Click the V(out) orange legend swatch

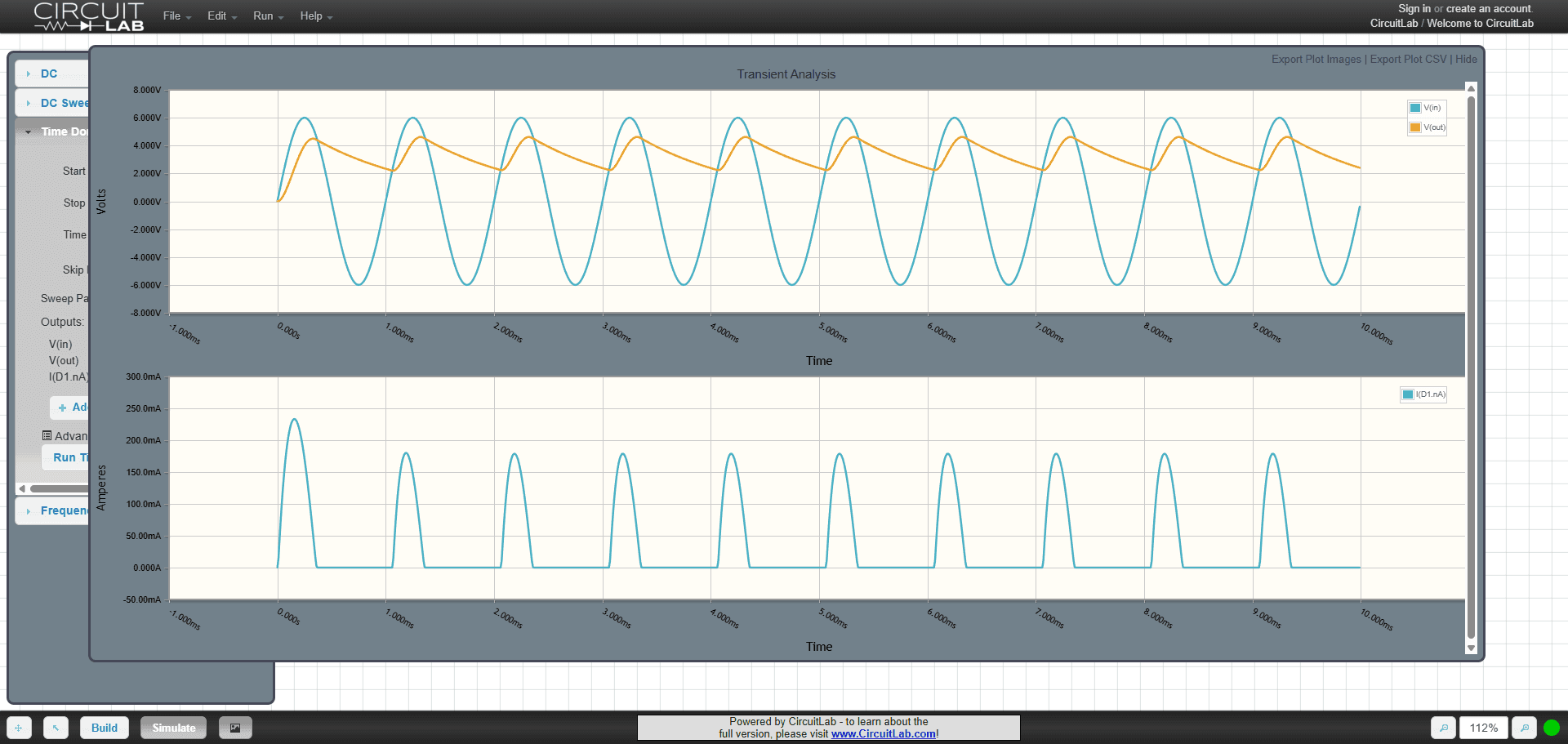click(x=1415, y=127)
